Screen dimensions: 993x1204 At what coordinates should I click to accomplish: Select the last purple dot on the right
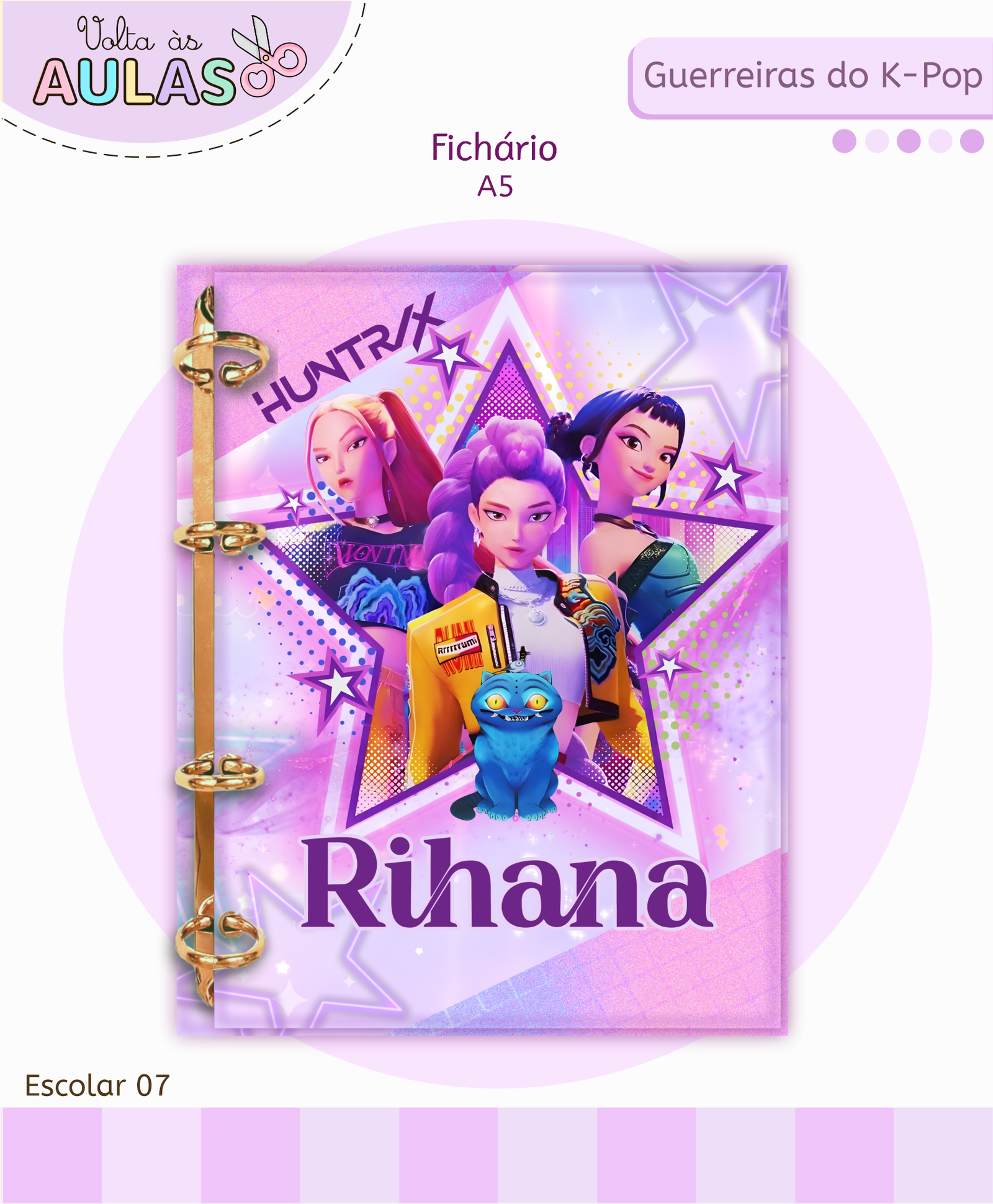[x=973, y=141]
